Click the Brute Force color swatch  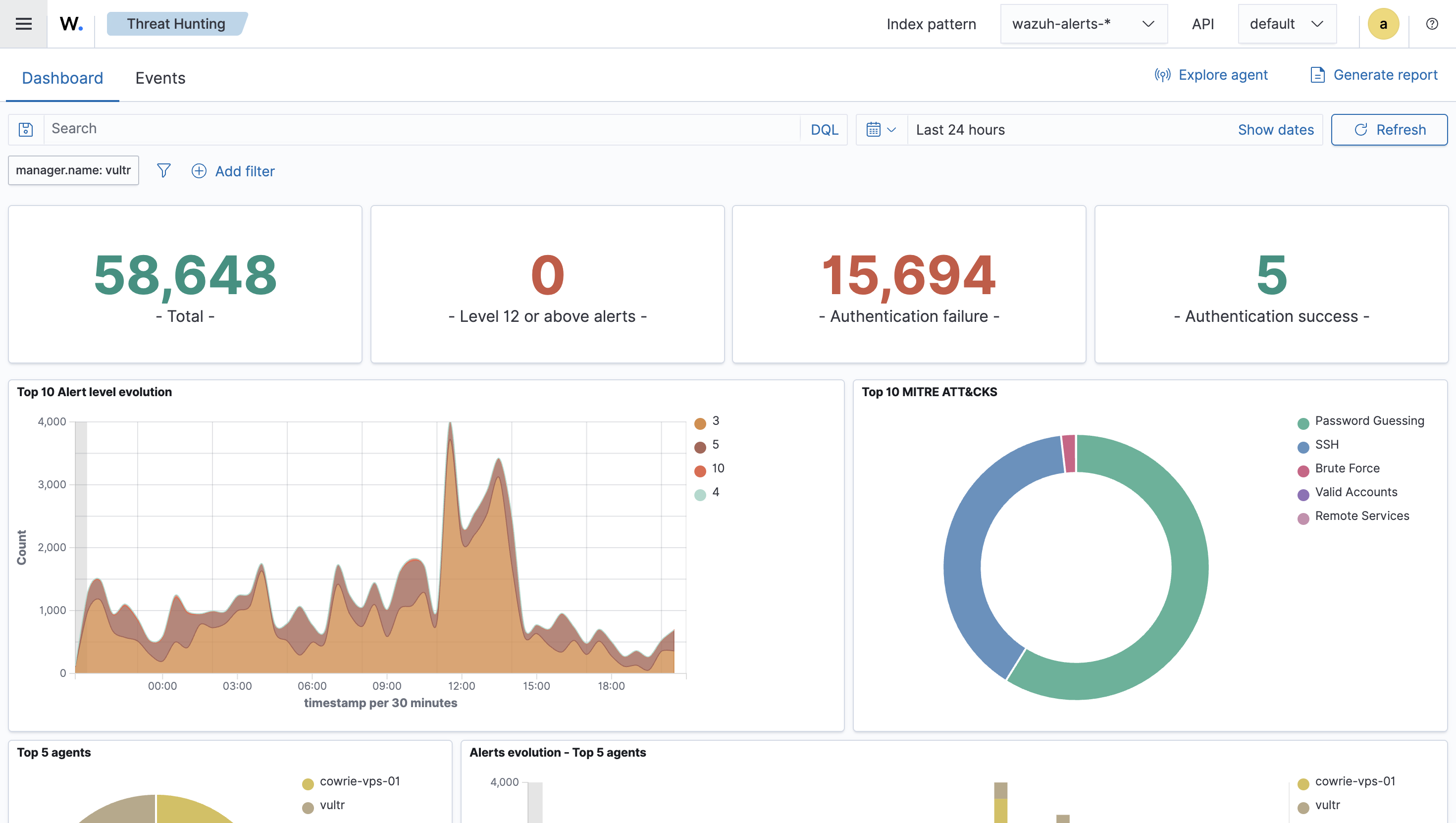[1303, 471]
